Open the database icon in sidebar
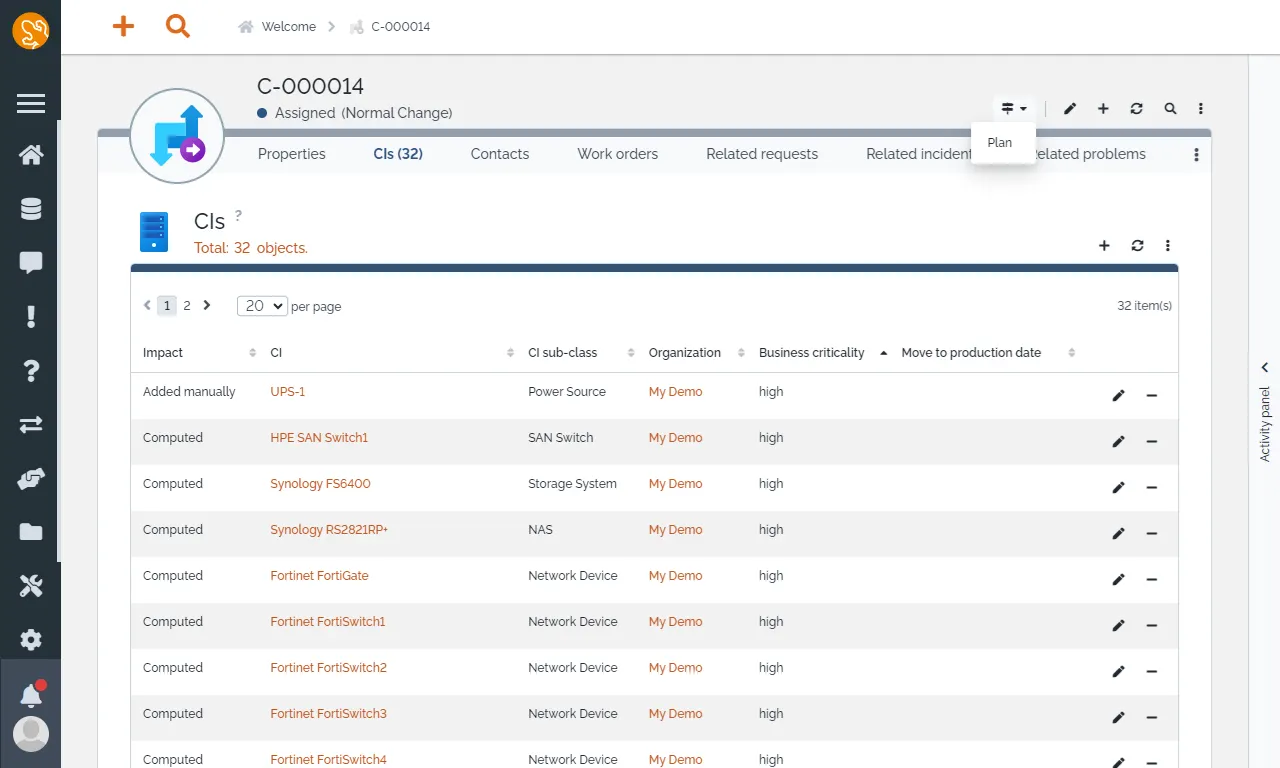Viewport: 1280px width, 768px height. point(31,209)
